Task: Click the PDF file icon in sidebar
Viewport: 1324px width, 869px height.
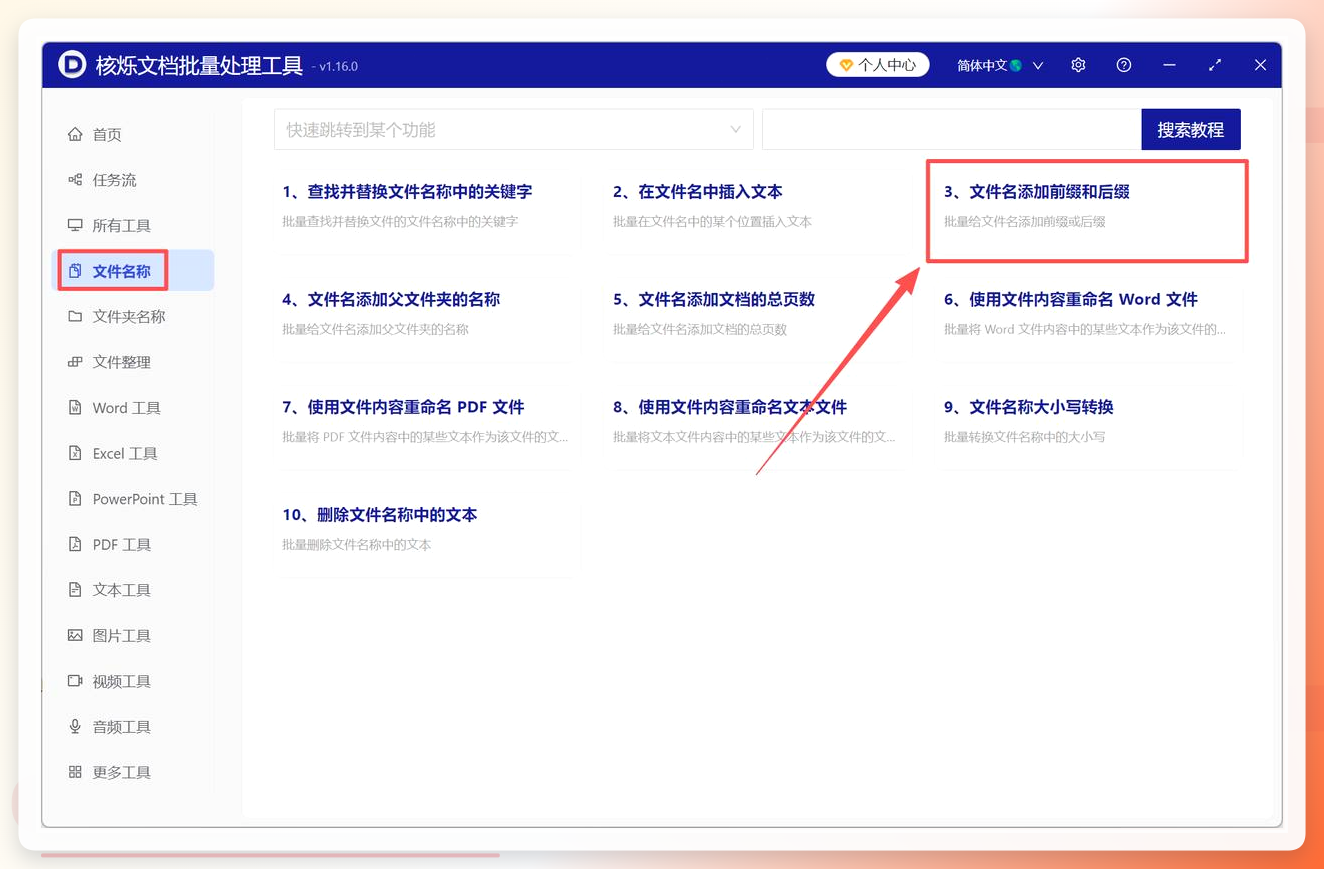Action: (75, 544)
